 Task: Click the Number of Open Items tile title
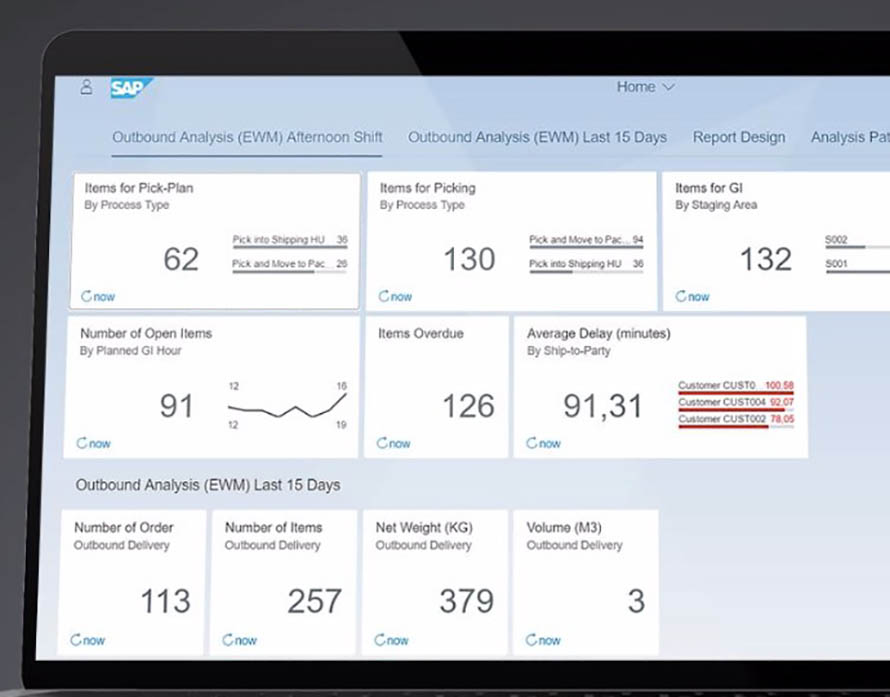coord(146,333)
